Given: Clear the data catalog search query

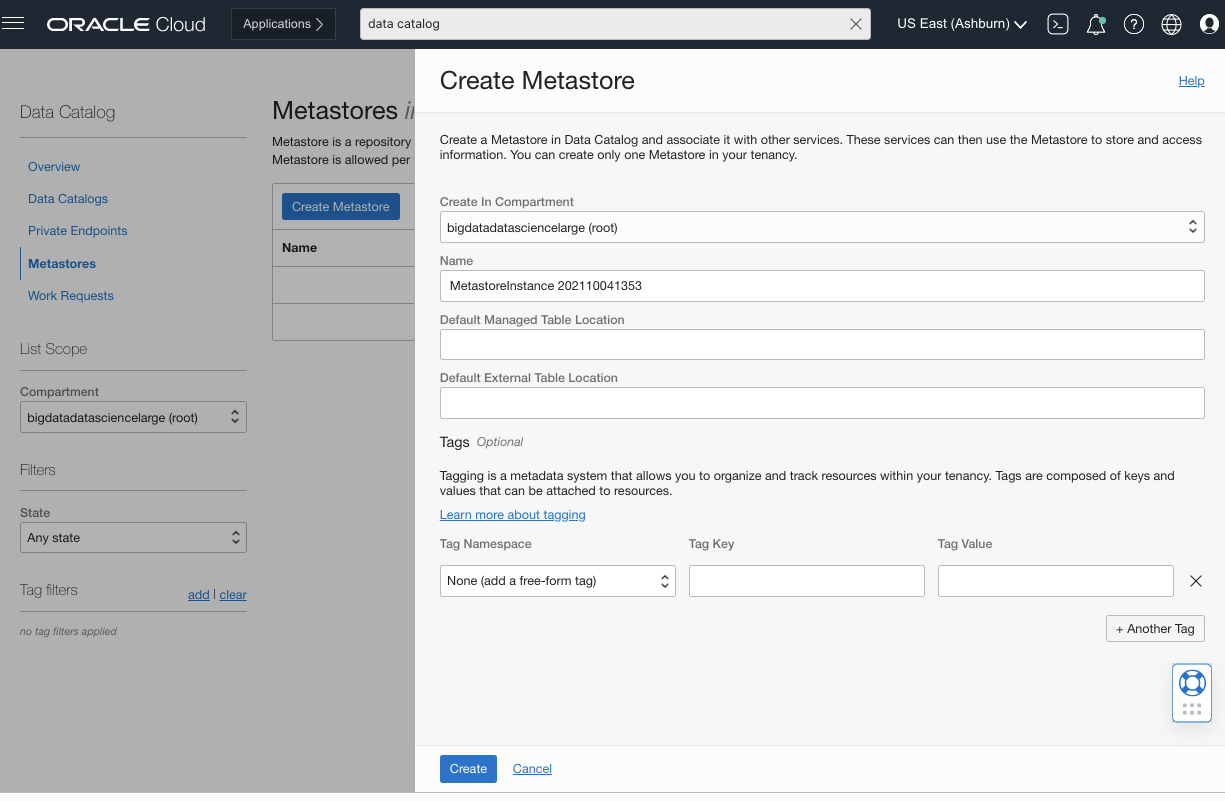Looking at the screenshot, I should pyautogui.click(x=855, y=23).
